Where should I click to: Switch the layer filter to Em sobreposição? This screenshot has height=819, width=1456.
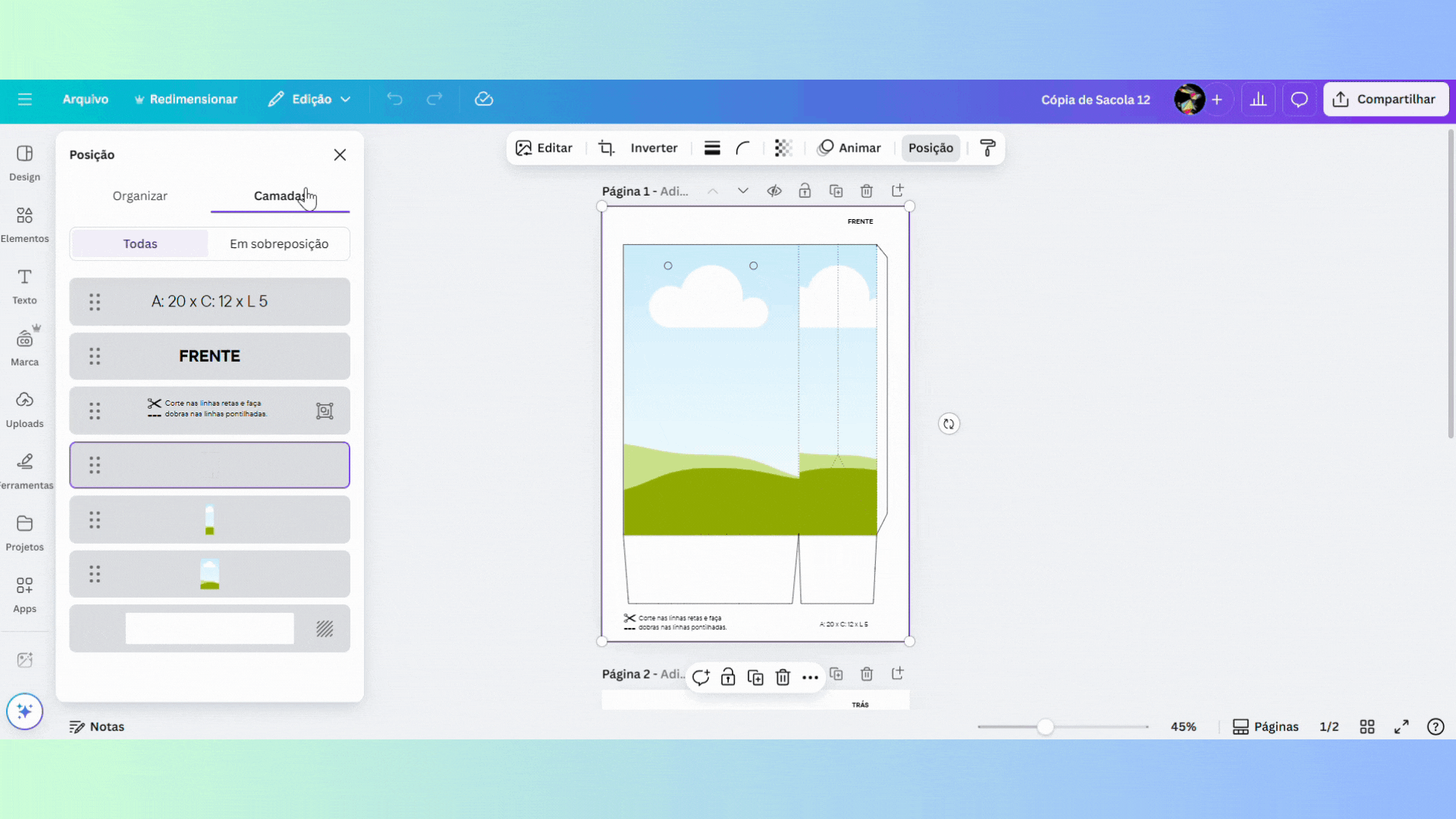pos(279,243)
